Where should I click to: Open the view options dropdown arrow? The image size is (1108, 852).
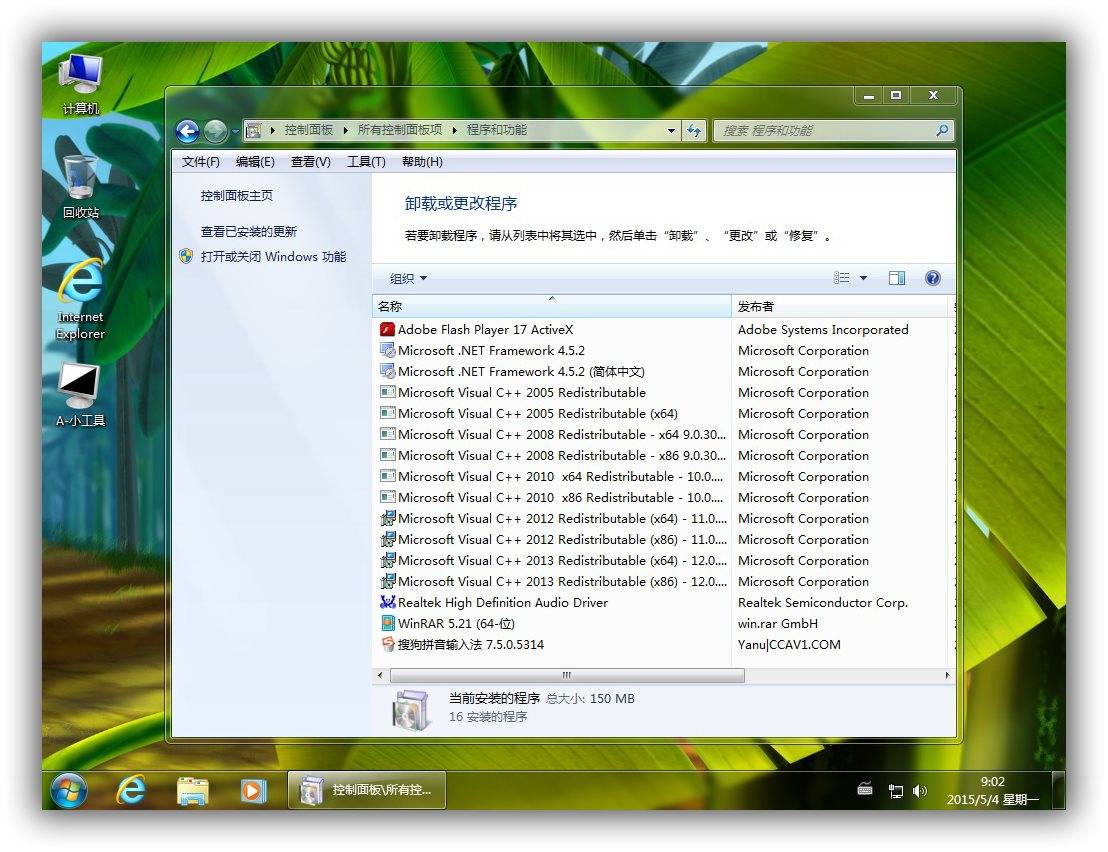pyautogui.click(x=864, y=278)
